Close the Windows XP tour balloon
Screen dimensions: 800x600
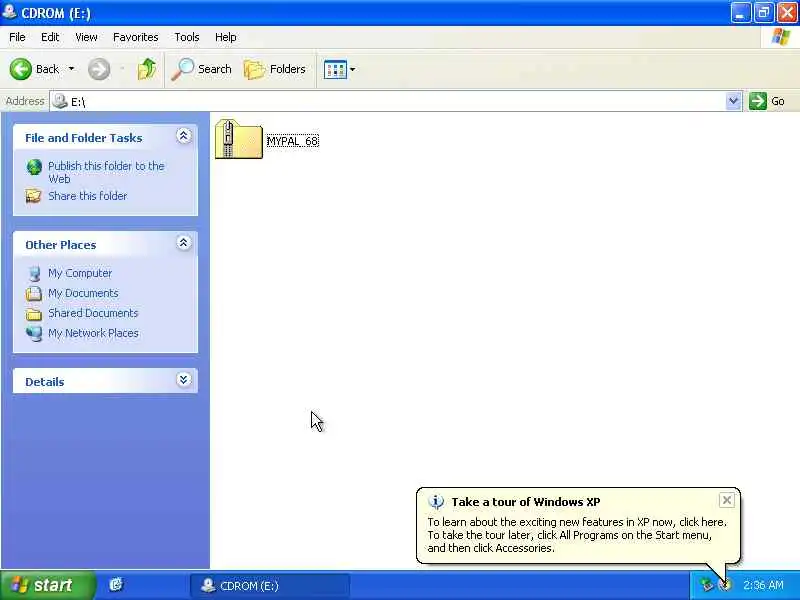click(727, 500)
